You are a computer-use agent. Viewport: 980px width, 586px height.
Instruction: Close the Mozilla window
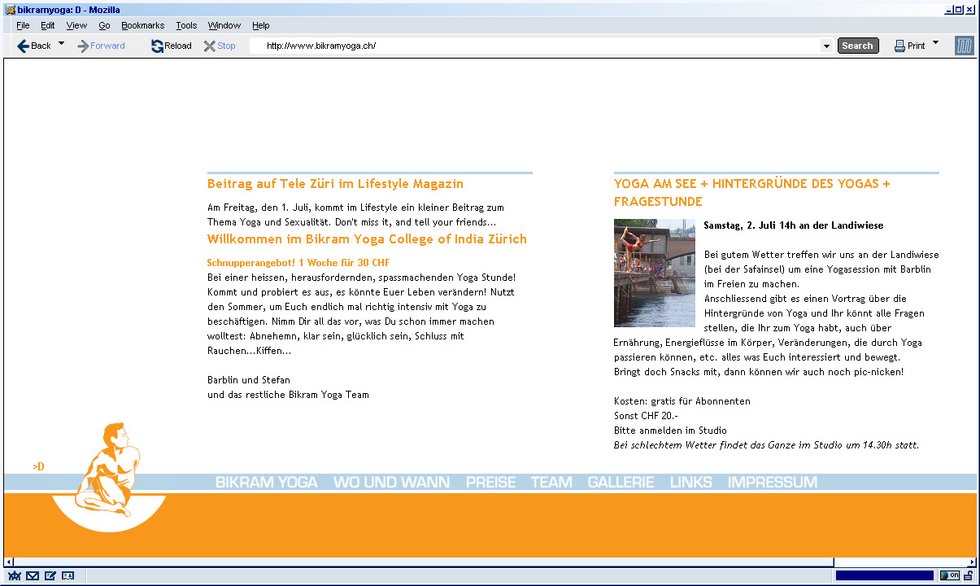coord(969,9)
